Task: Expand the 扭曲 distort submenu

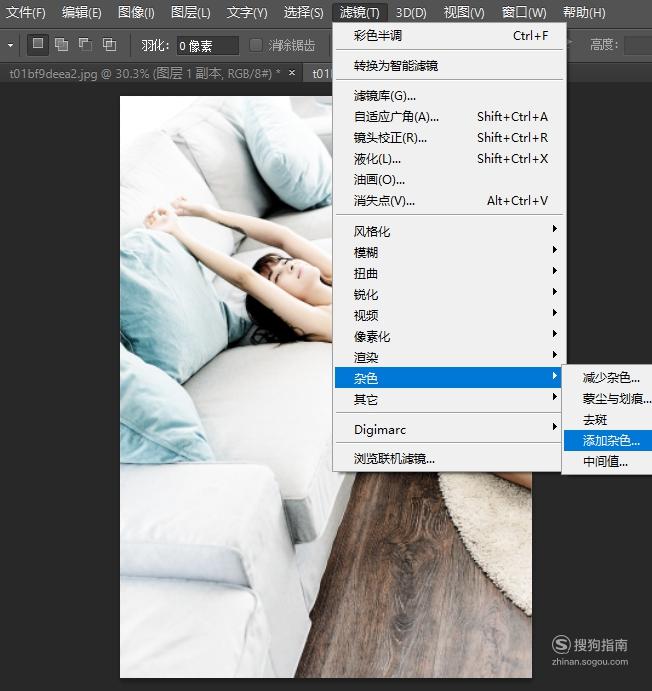Action: 449,274
